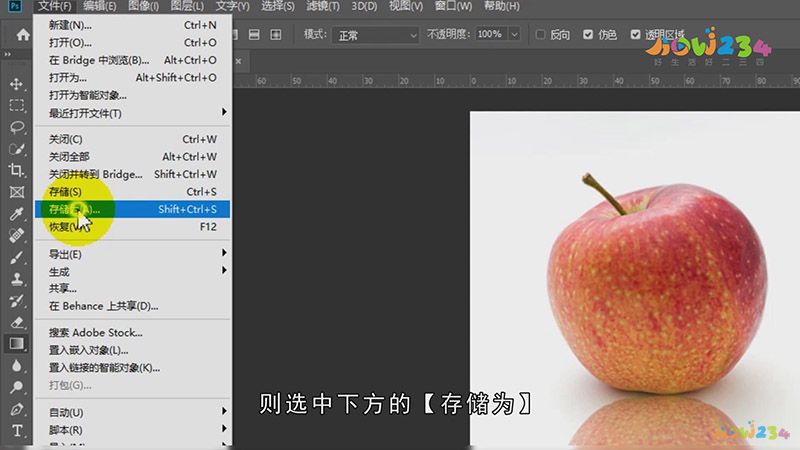Choose 存储(S) menu entry
Viewport: 800px width, 450px height.
(132, 191)
